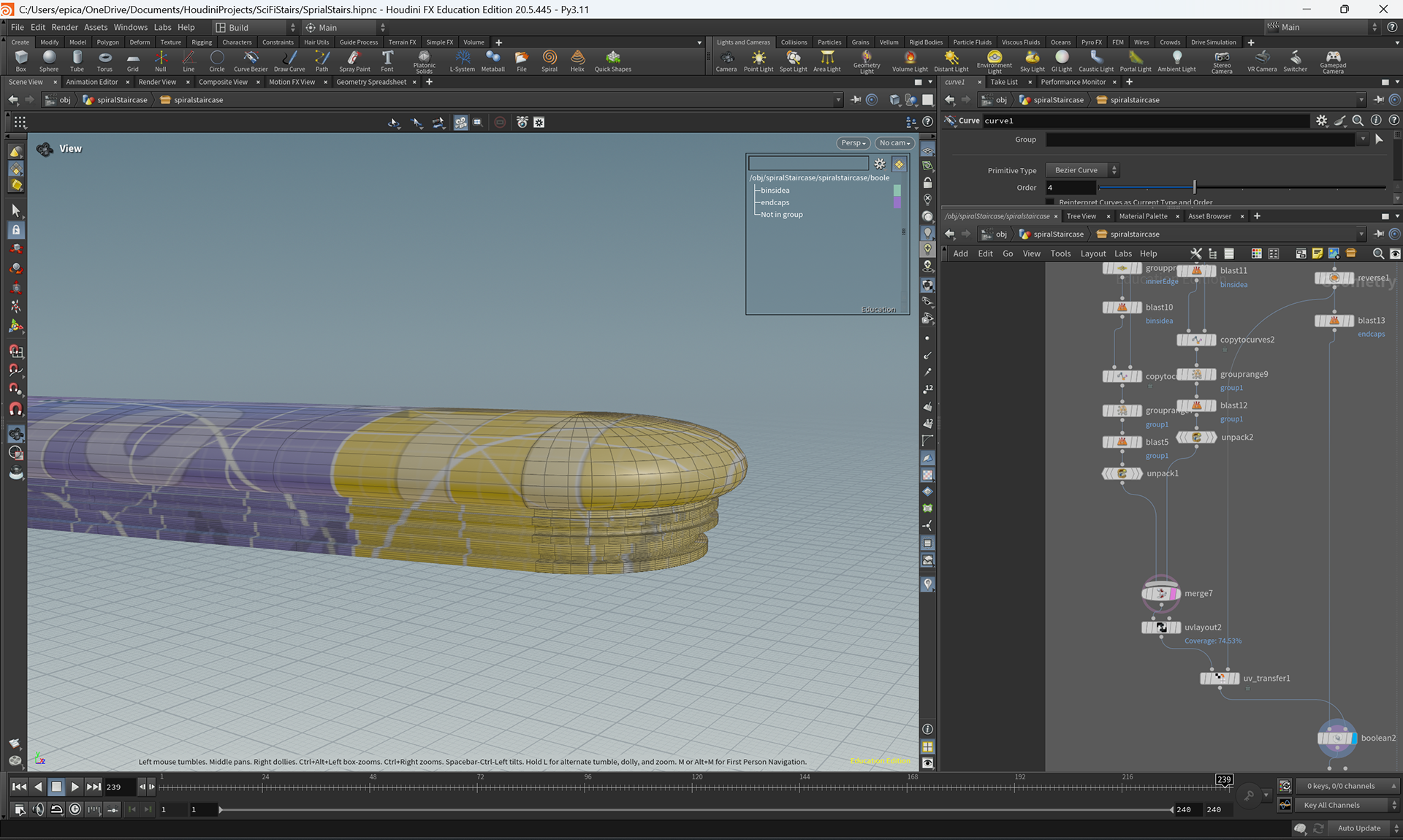Select the L-System tool
Screen dimensions: 1403x840
pyautogui.click(x=462, y=61)
